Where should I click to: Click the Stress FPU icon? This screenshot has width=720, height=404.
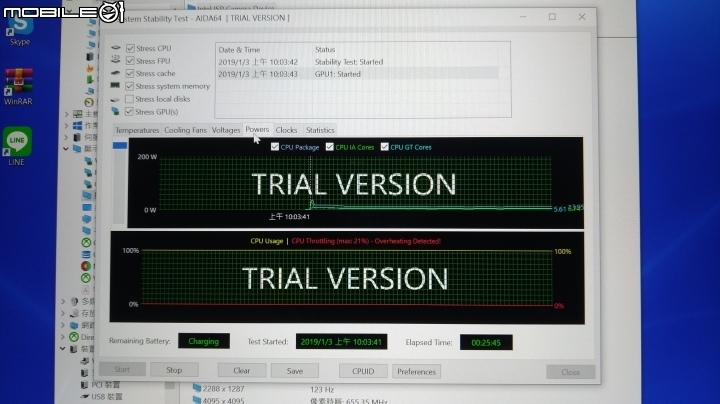[x=116, y=60]
